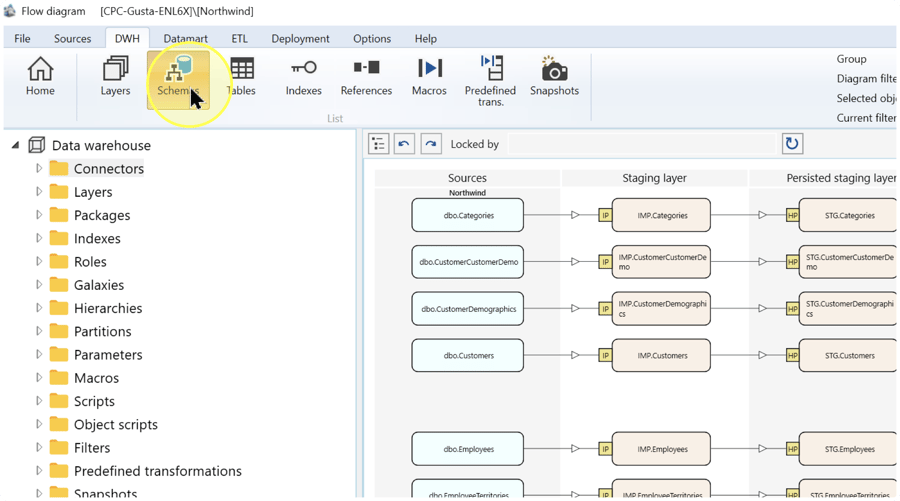Click the Locked by text field

pos(642,143)
